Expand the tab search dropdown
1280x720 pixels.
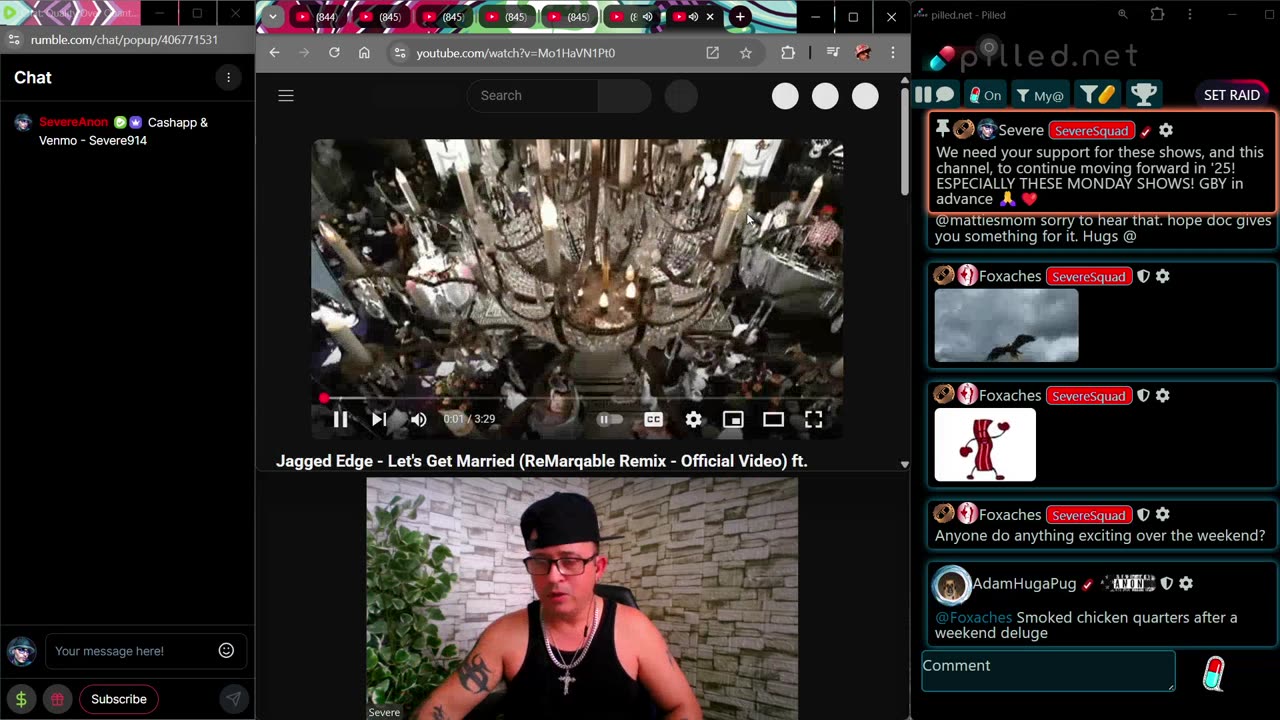click(272, 17)
